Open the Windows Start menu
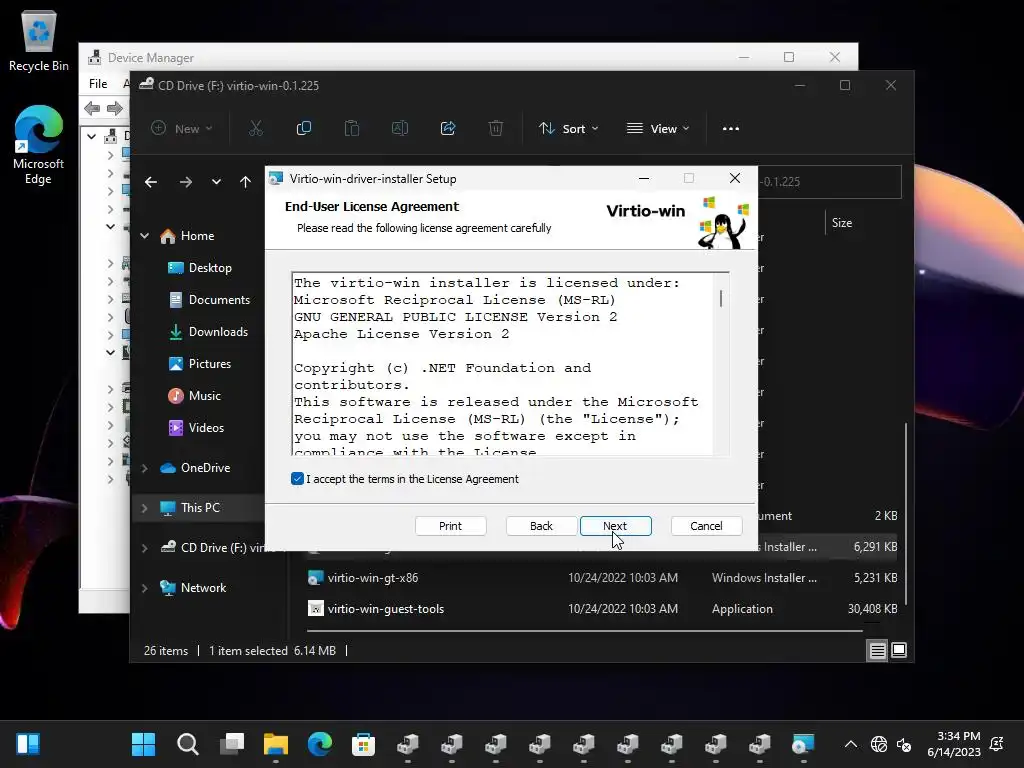The image size is (1024, 768). (x=144, y=744)
